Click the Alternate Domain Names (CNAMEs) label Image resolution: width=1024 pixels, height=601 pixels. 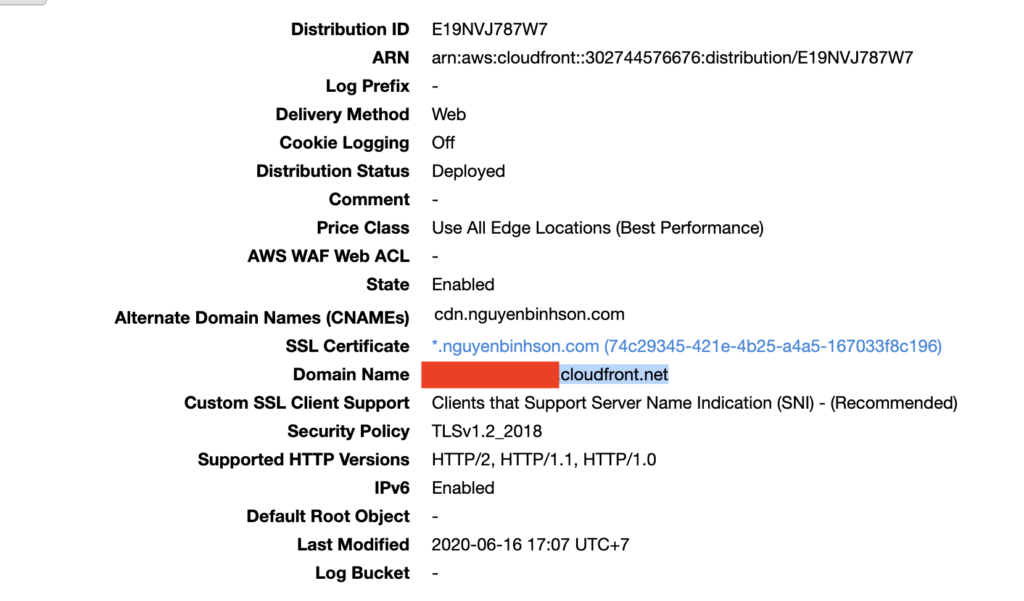pyautogui.click(x=262, y=318)
